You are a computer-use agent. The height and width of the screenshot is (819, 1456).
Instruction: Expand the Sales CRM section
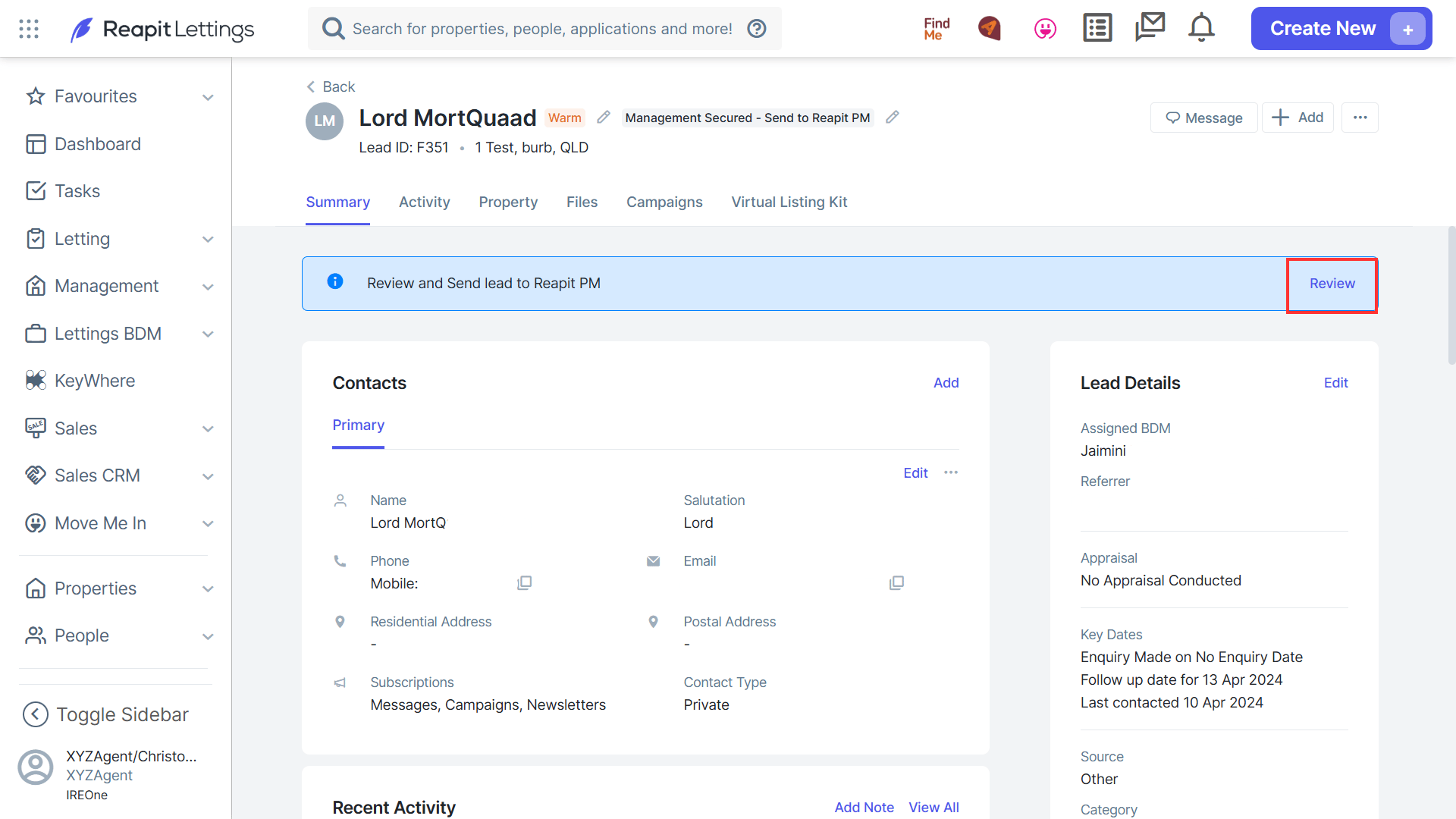[x=208, y=476]
